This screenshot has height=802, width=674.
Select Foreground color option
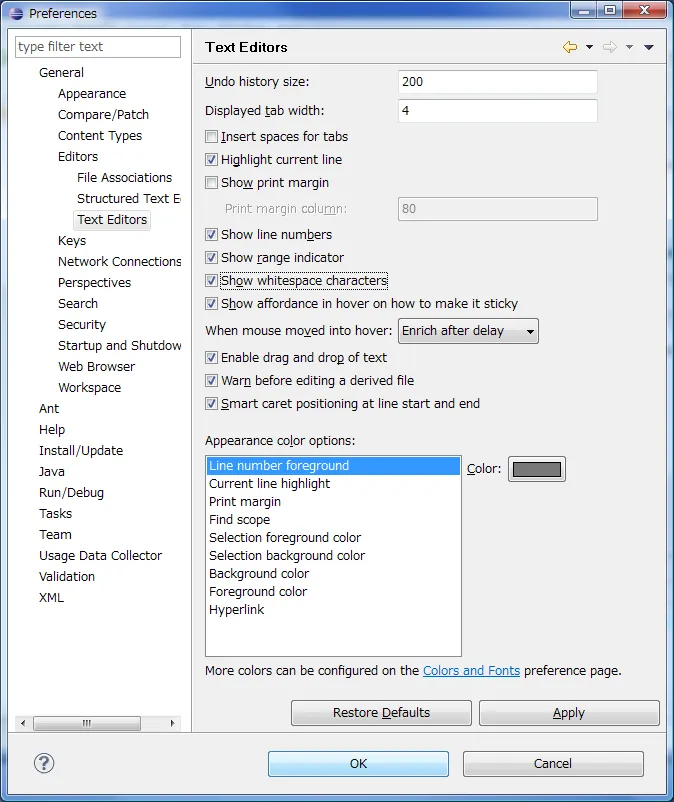click(x=333, y=591)
